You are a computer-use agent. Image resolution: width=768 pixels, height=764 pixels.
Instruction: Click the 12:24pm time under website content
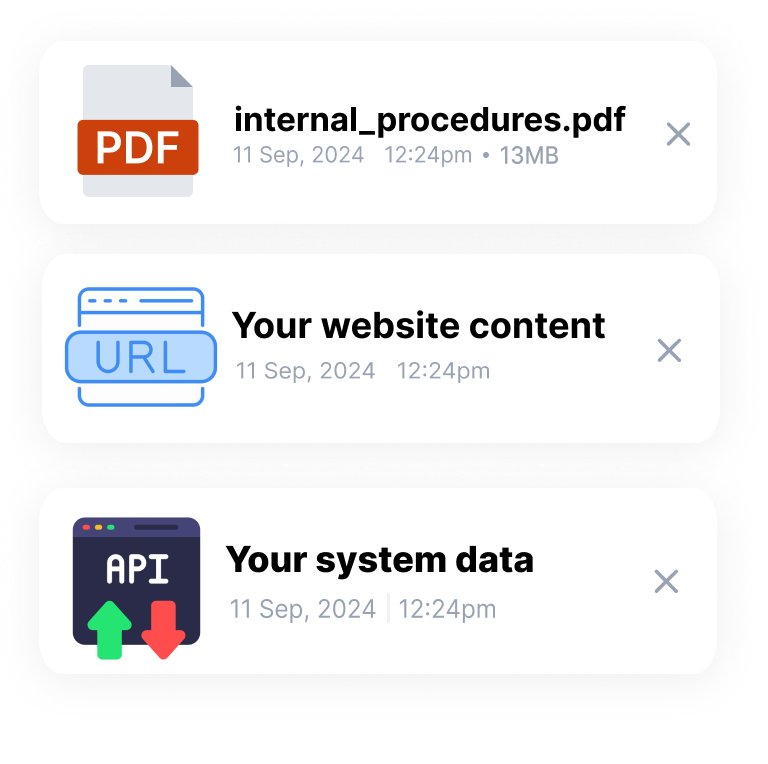[443, 371]
